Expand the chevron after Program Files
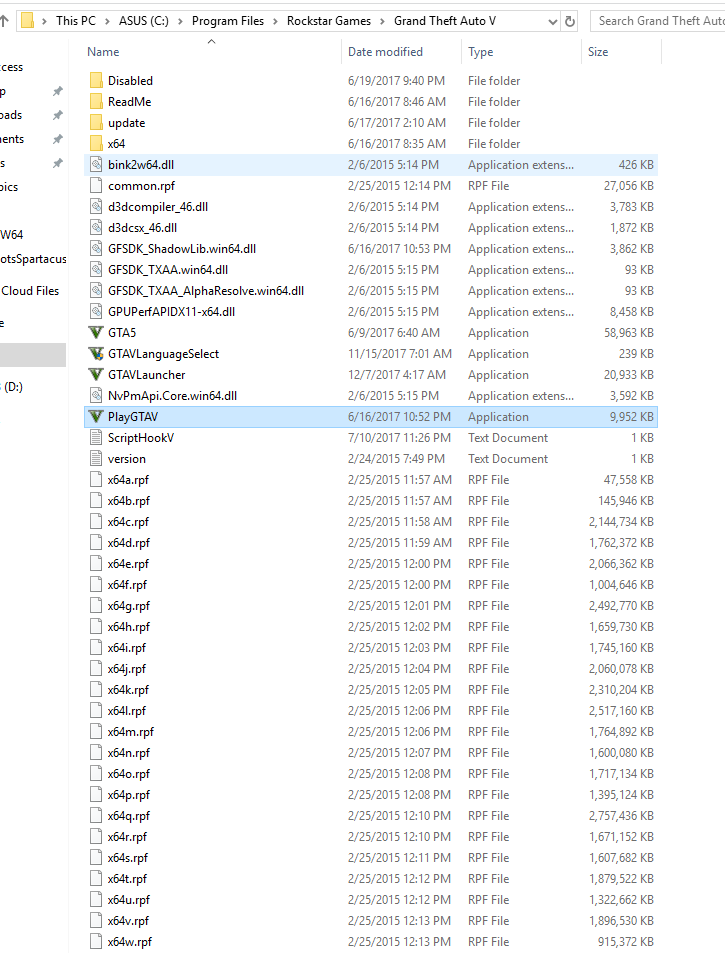The height and width of the screenshot is (953, 725). [275, 21]
